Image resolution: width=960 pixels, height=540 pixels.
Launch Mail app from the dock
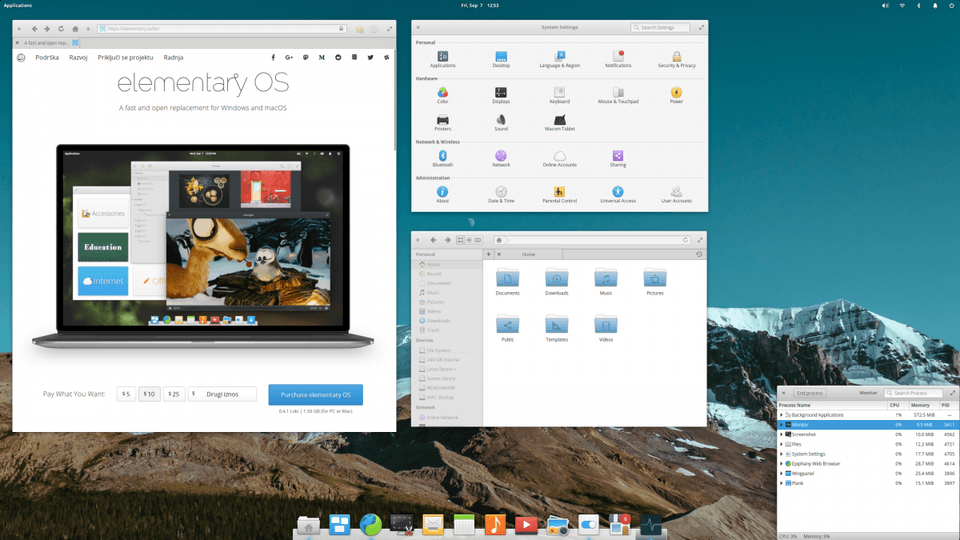(433, 525)
